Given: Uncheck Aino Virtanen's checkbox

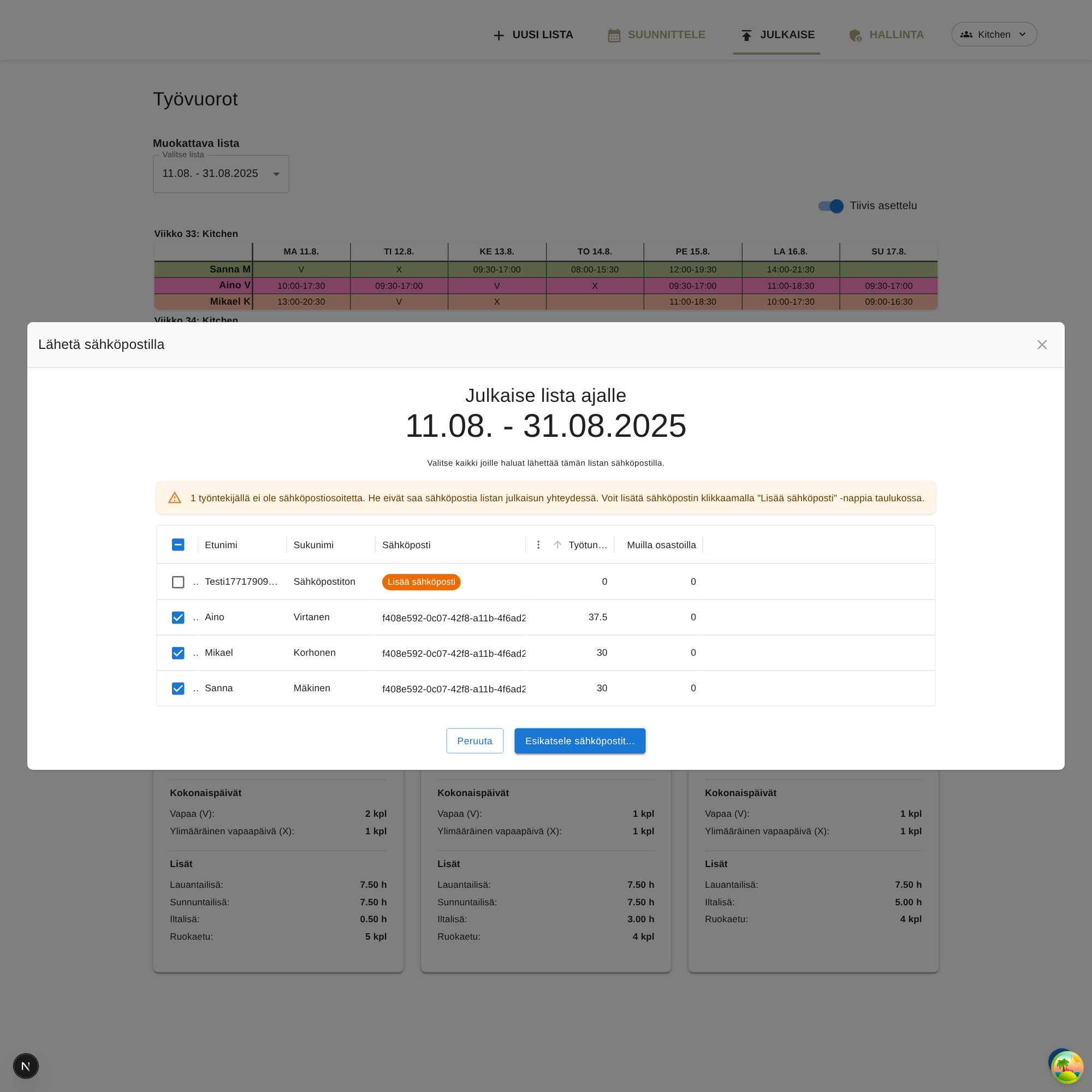Looking at the screenshot, I should coord(178,618).
